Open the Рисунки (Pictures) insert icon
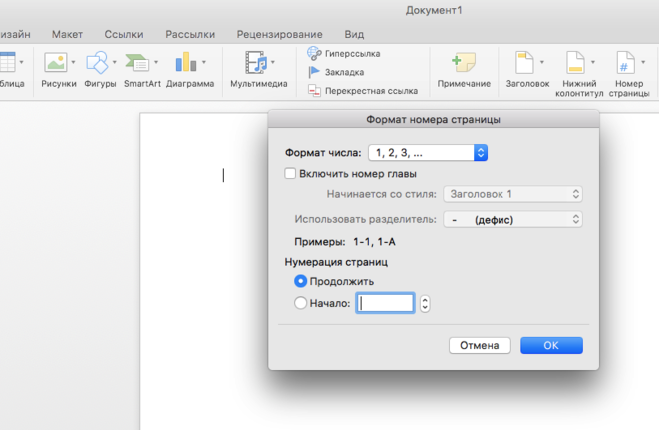This screenshot has height=430, width=659. point(56,63)
